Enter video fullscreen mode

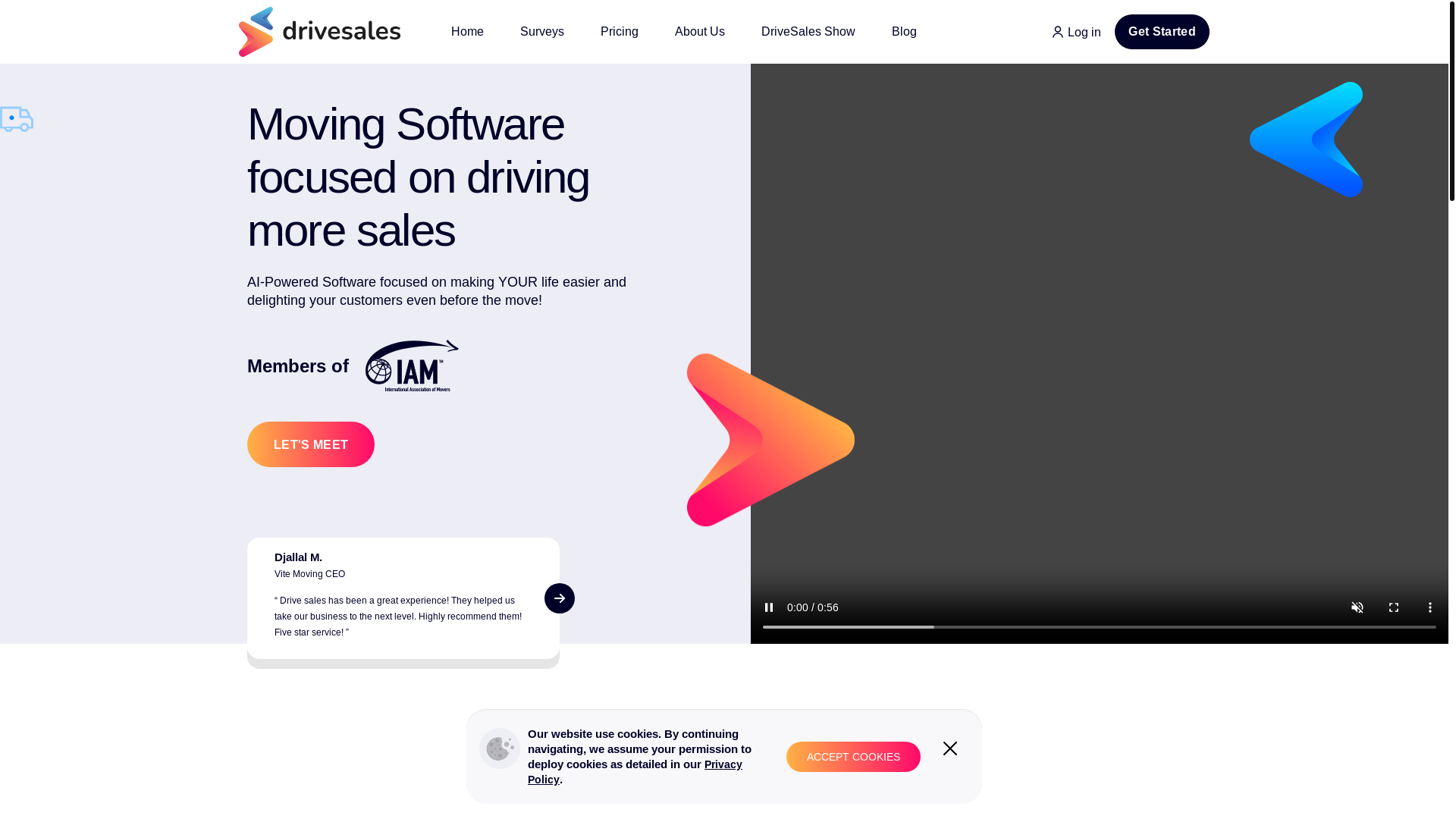(x=1394, y=607)
